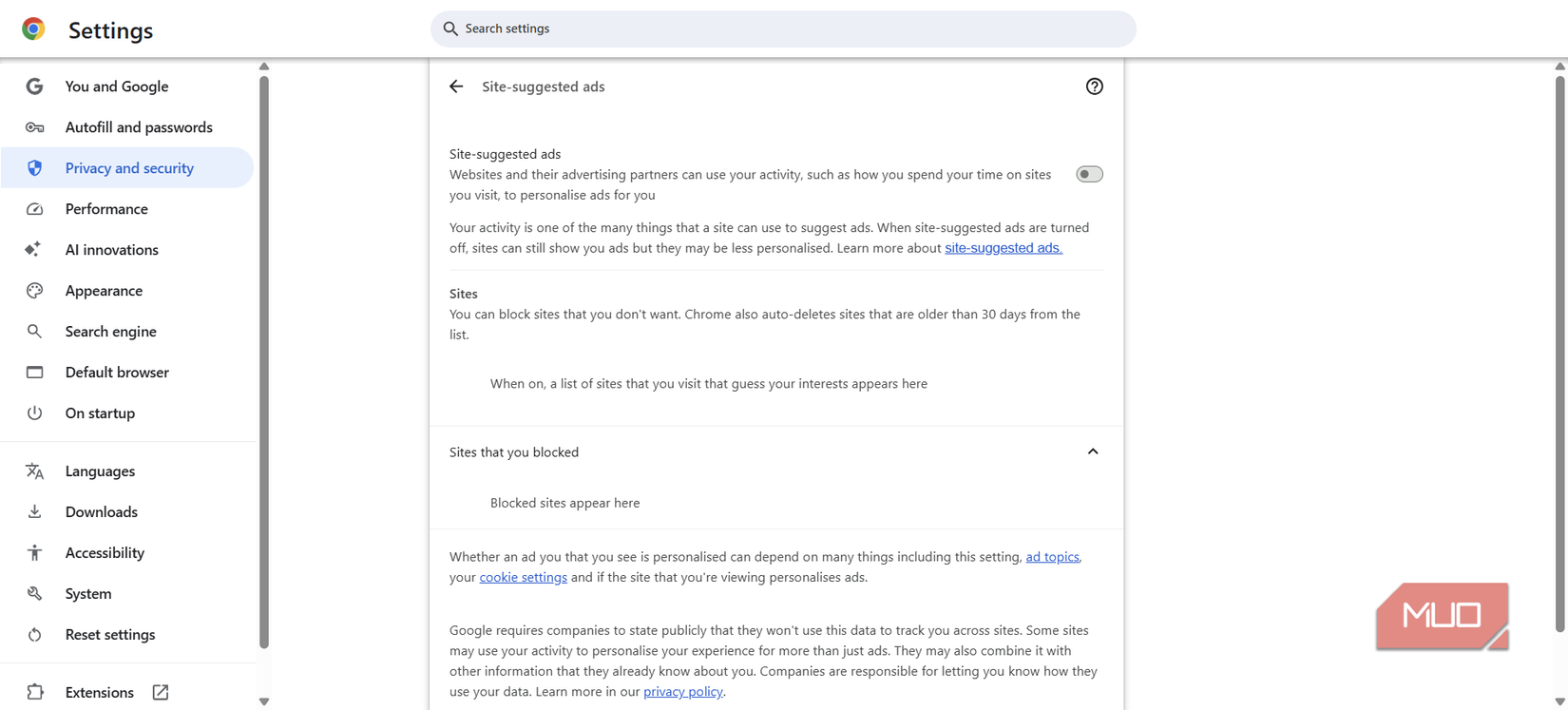The width and height of the screenshot is (1568, 710).
Task: Collapse the Sites that you blocked section
Action: [x=1093, y=451]
